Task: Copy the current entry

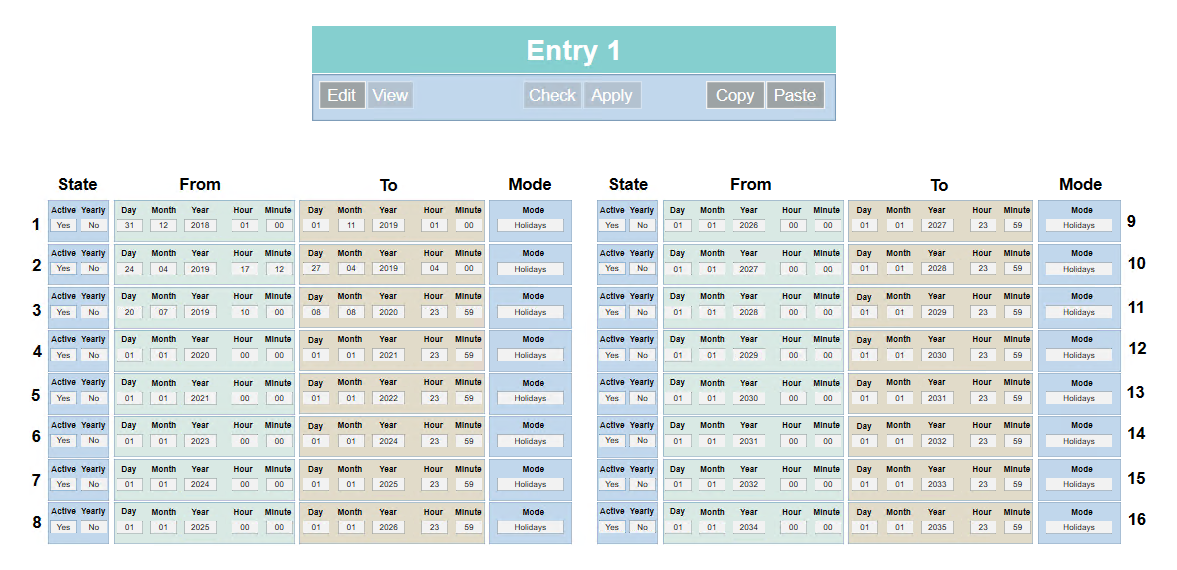Action: (x=735, y=95)
